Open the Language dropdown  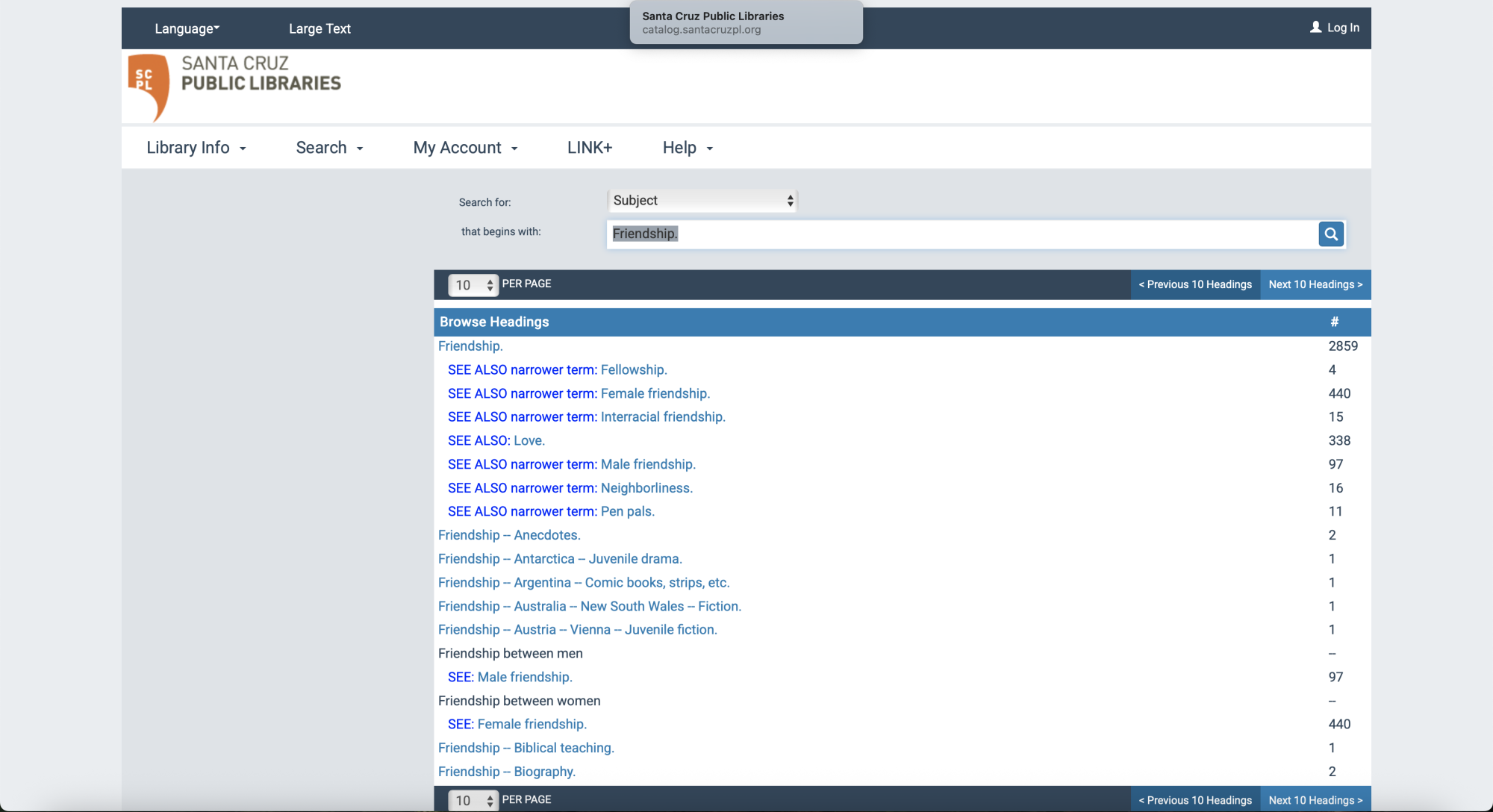tap(187, 28)
